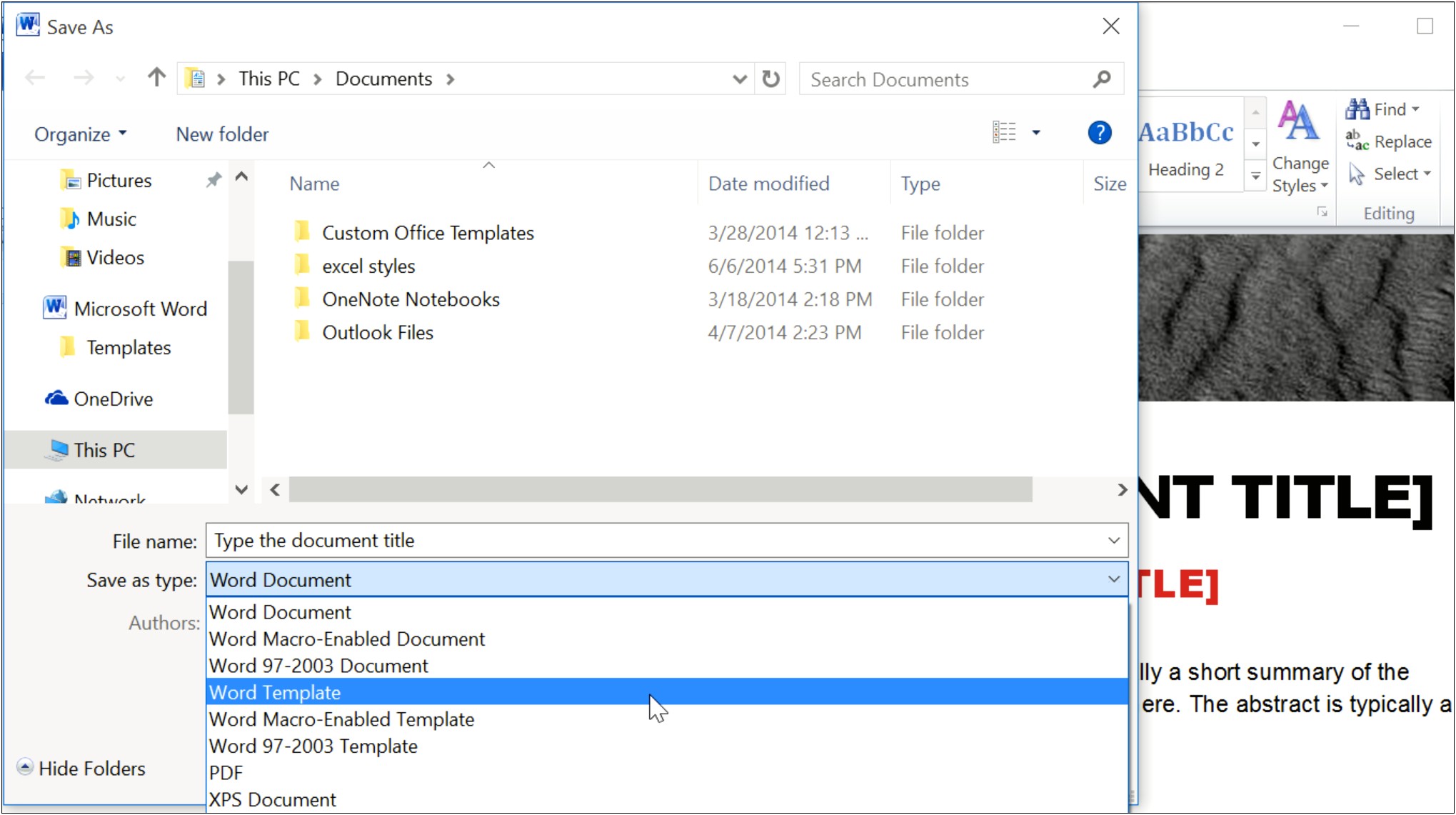Image resolution: width=1456 pixels, height=815 pixels.
Task: Scroll down the folder list scrollbar
Action: tap(241, 489)
